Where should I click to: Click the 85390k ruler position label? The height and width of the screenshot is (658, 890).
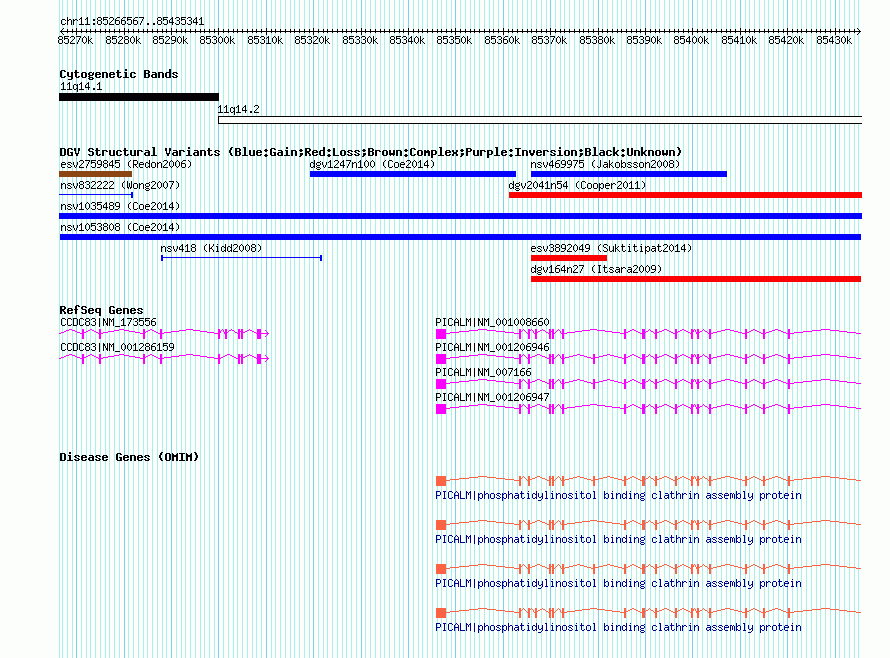coord(644,40)
